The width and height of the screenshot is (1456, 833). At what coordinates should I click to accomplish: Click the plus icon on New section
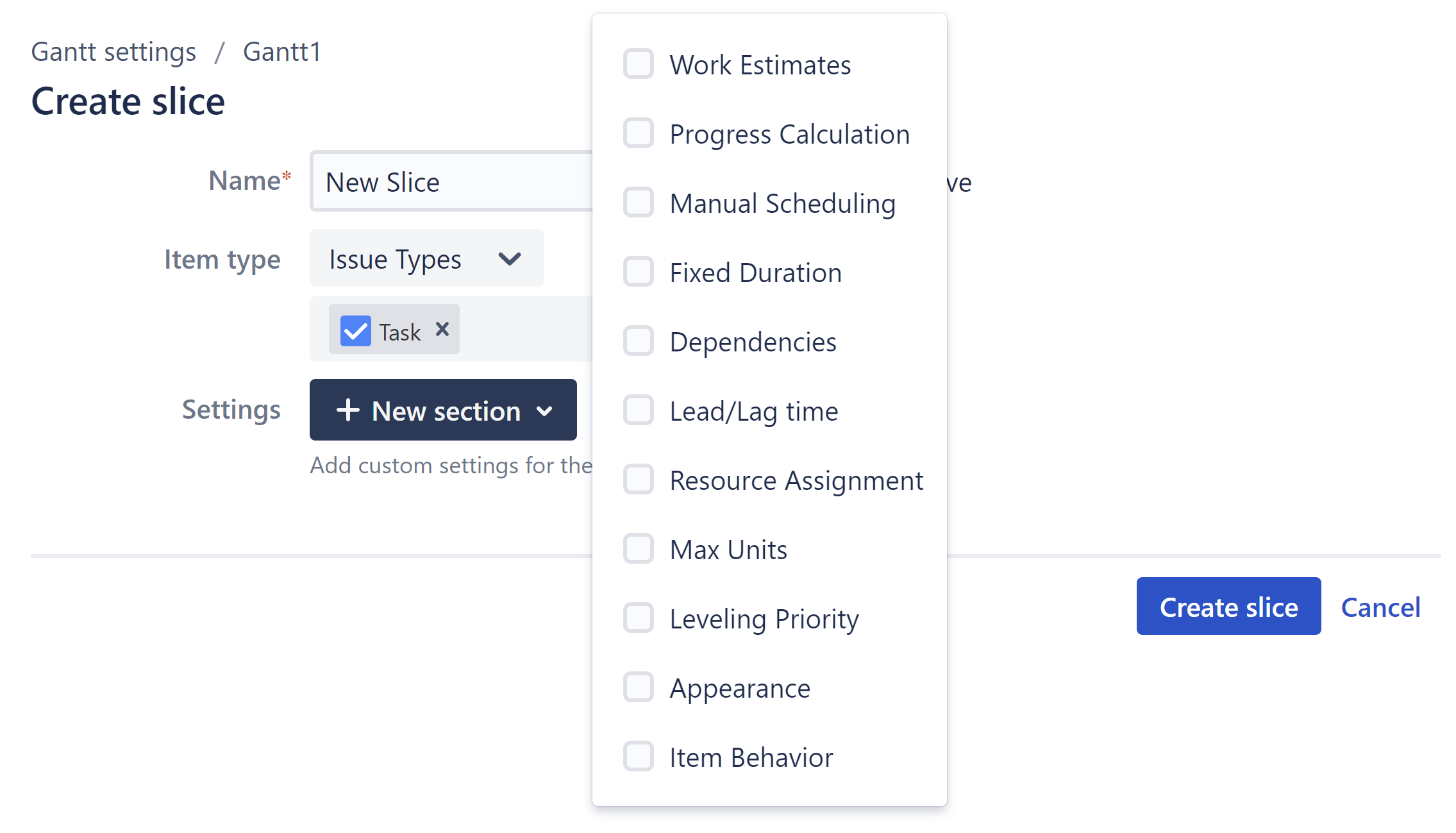[x=347, y=410]
